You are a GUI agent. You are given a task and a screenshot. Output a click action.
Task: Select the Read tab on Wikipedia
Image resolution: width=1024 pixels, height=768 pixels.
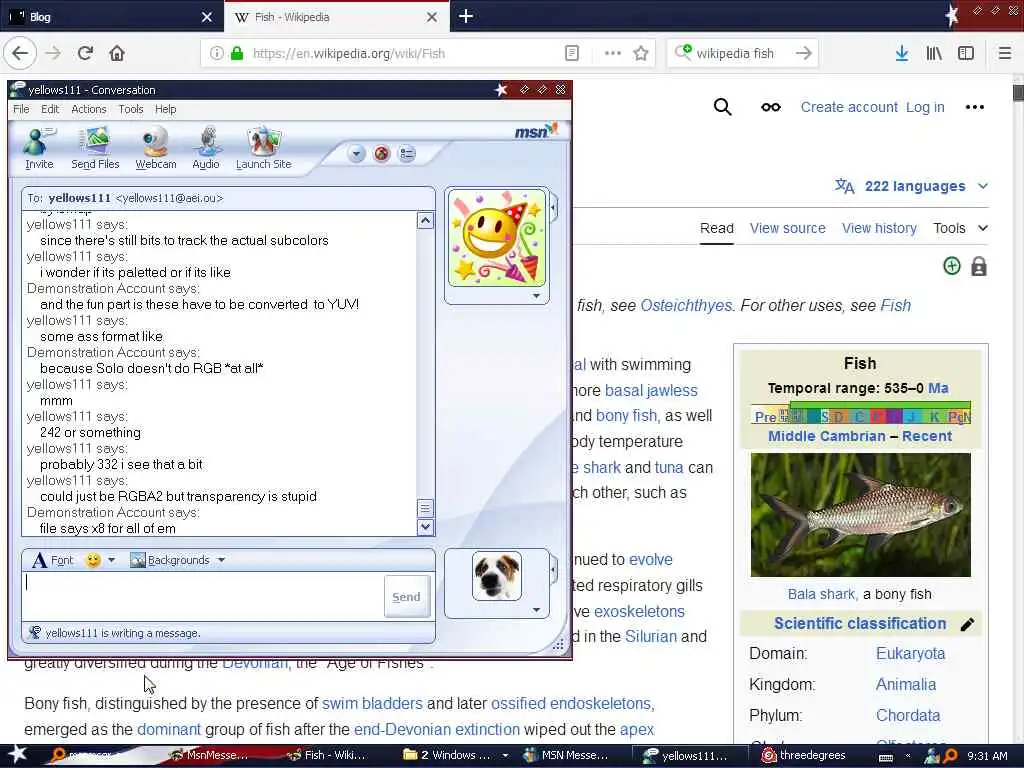point(716,228)
